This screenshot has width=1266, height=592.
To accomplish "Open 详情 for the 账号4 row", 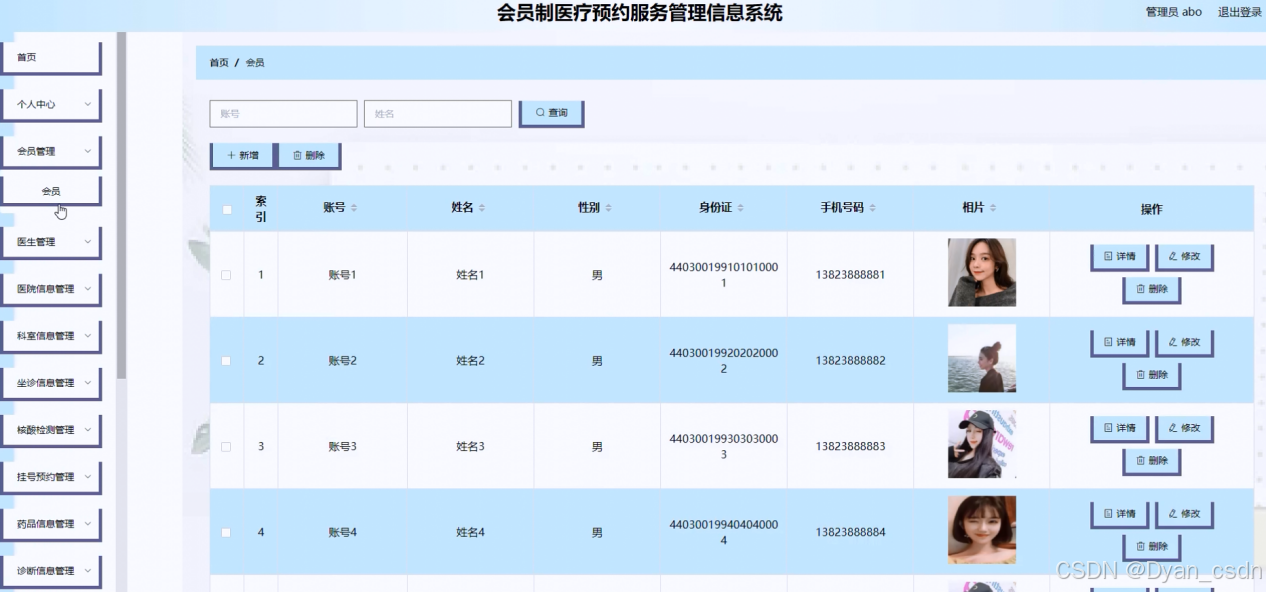I will [1119, 514].
